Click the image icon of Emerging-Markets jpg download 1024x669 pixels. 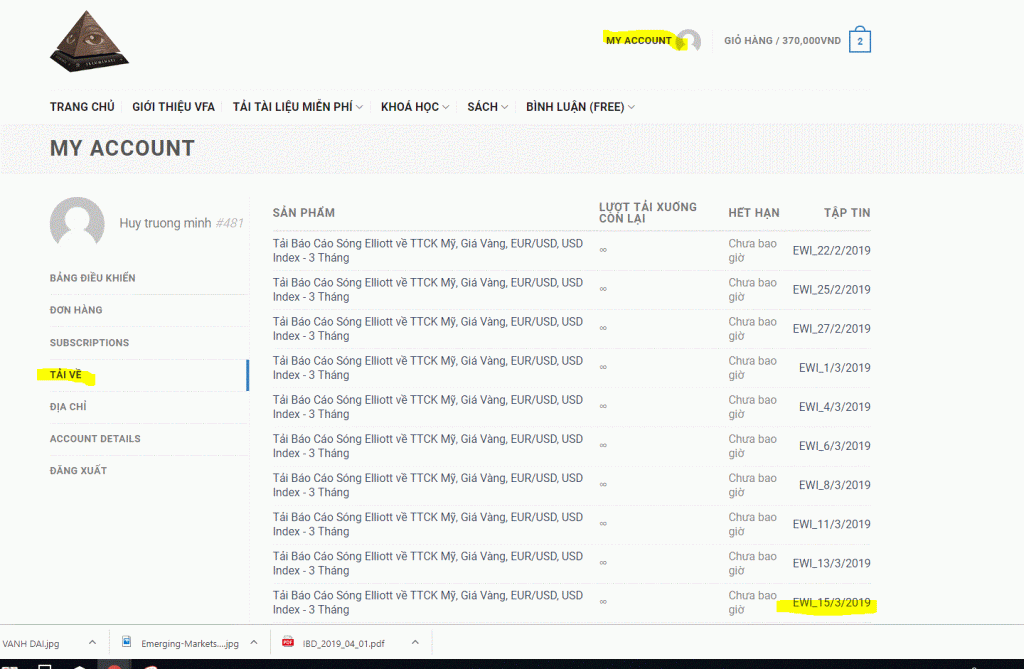point(127,643)
